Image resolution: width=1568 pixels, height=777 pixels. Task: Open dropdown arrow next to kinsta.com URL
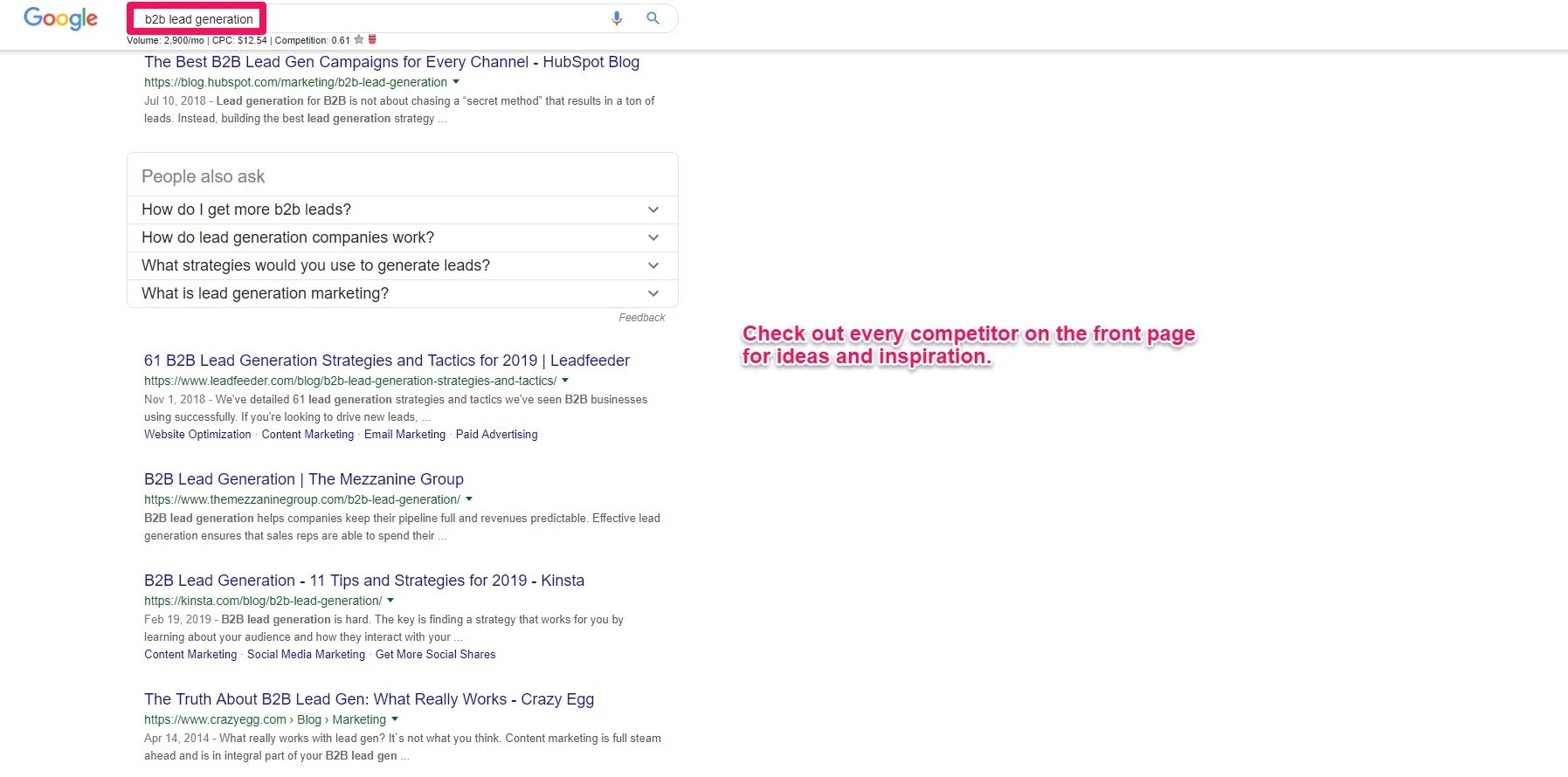coord(390,601)
